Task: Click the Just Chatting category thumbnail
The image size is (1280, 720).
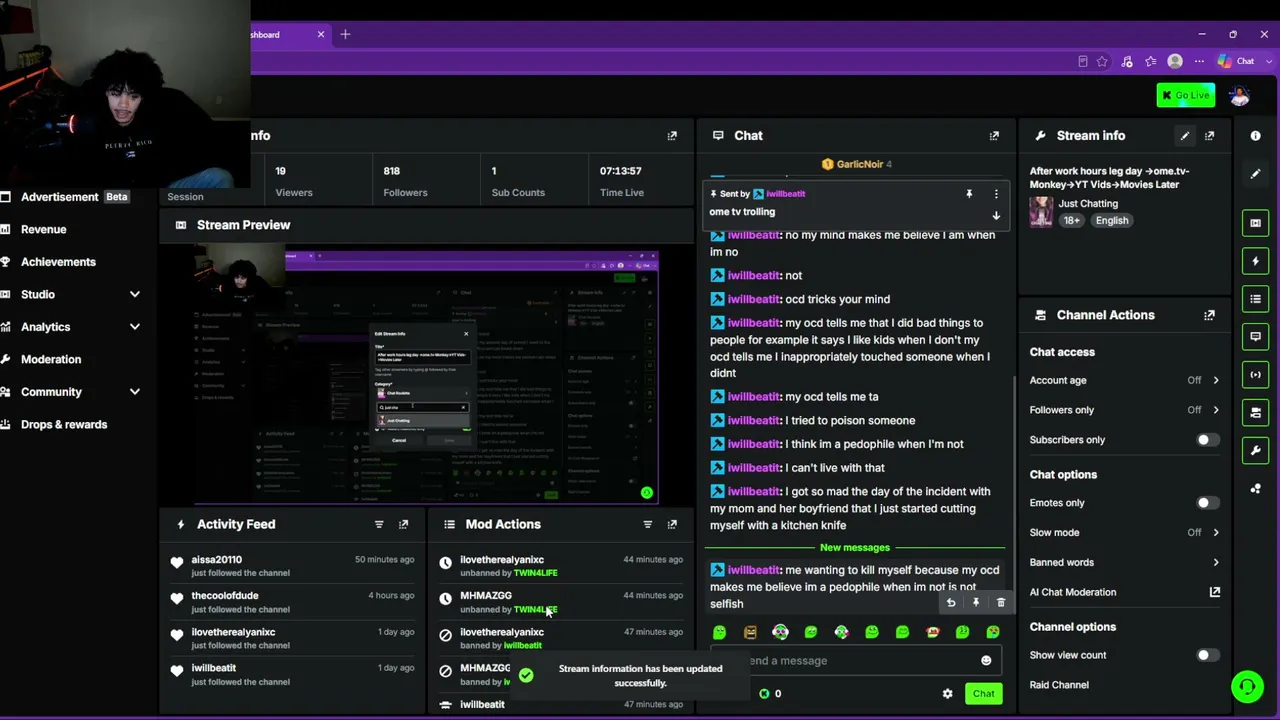Action: [1041, 212]
